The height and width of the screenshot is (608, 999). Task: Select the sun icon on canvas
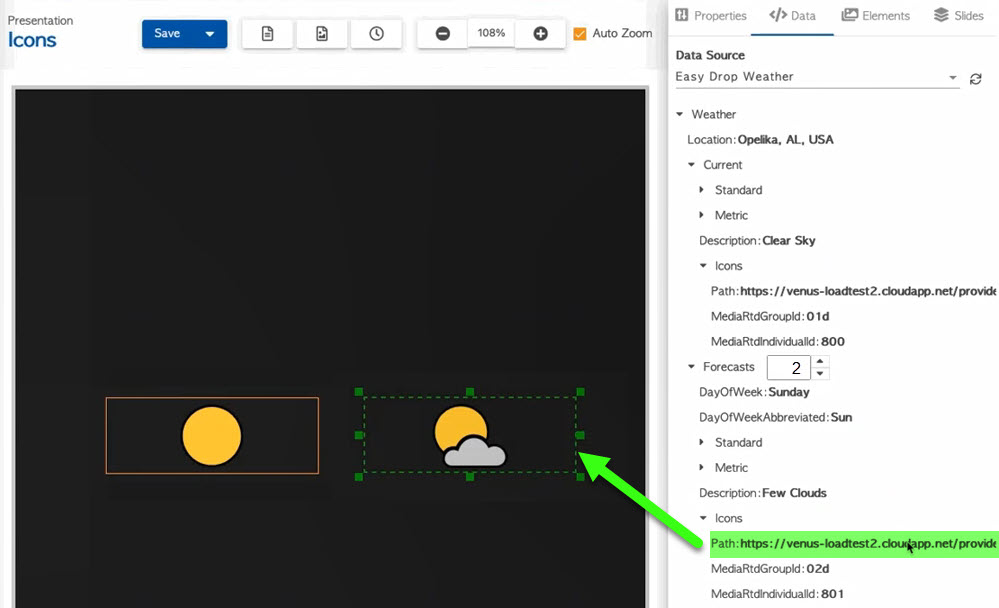212,436
